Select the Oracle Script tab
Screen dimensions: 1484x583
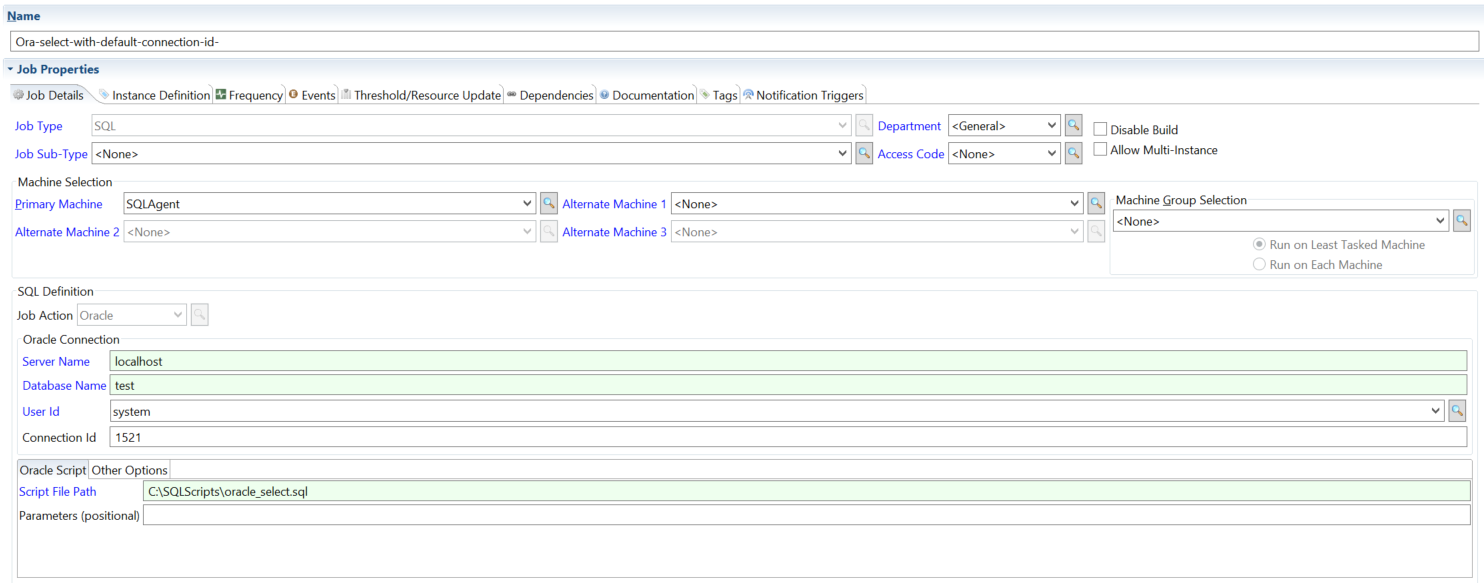[x=53, y=470]
